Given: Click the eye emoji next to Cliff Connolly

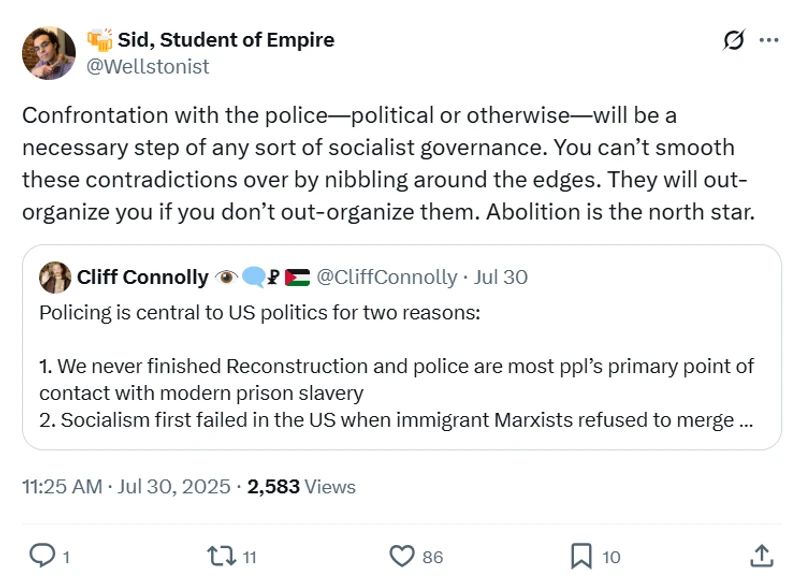Looking at the screenshot, I should tap(227, 277).
